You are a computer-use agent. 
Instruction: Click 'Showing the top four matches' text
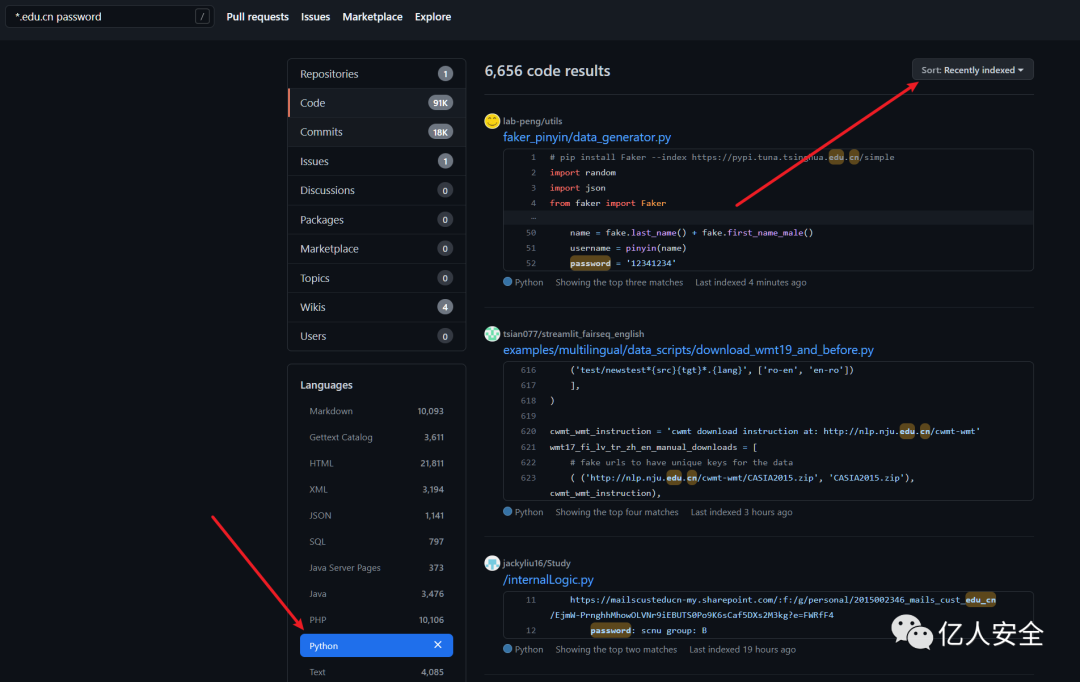point(616,512)
